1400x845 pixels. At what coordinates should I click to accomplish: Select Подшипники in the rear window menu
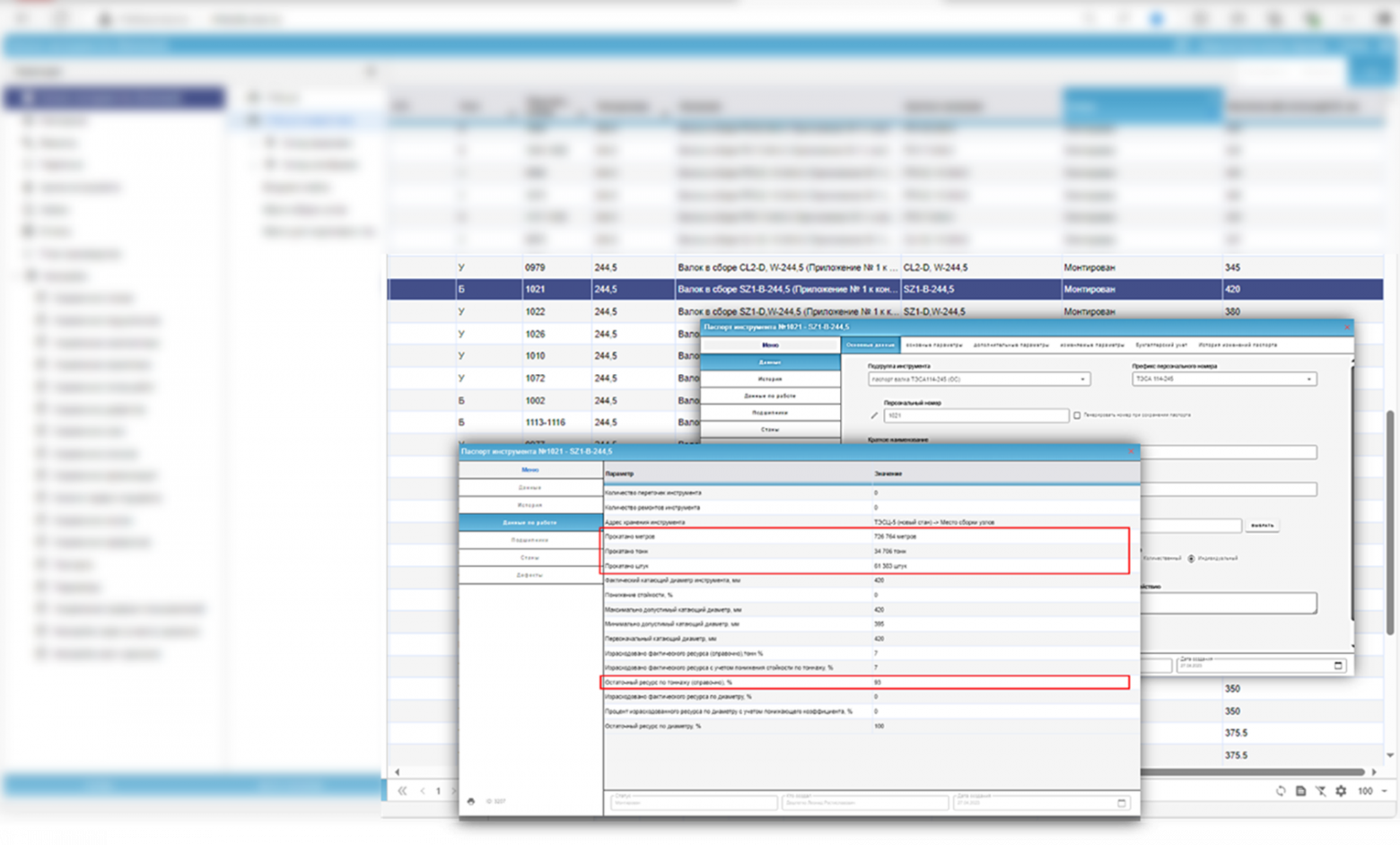(x=770, y=413)
